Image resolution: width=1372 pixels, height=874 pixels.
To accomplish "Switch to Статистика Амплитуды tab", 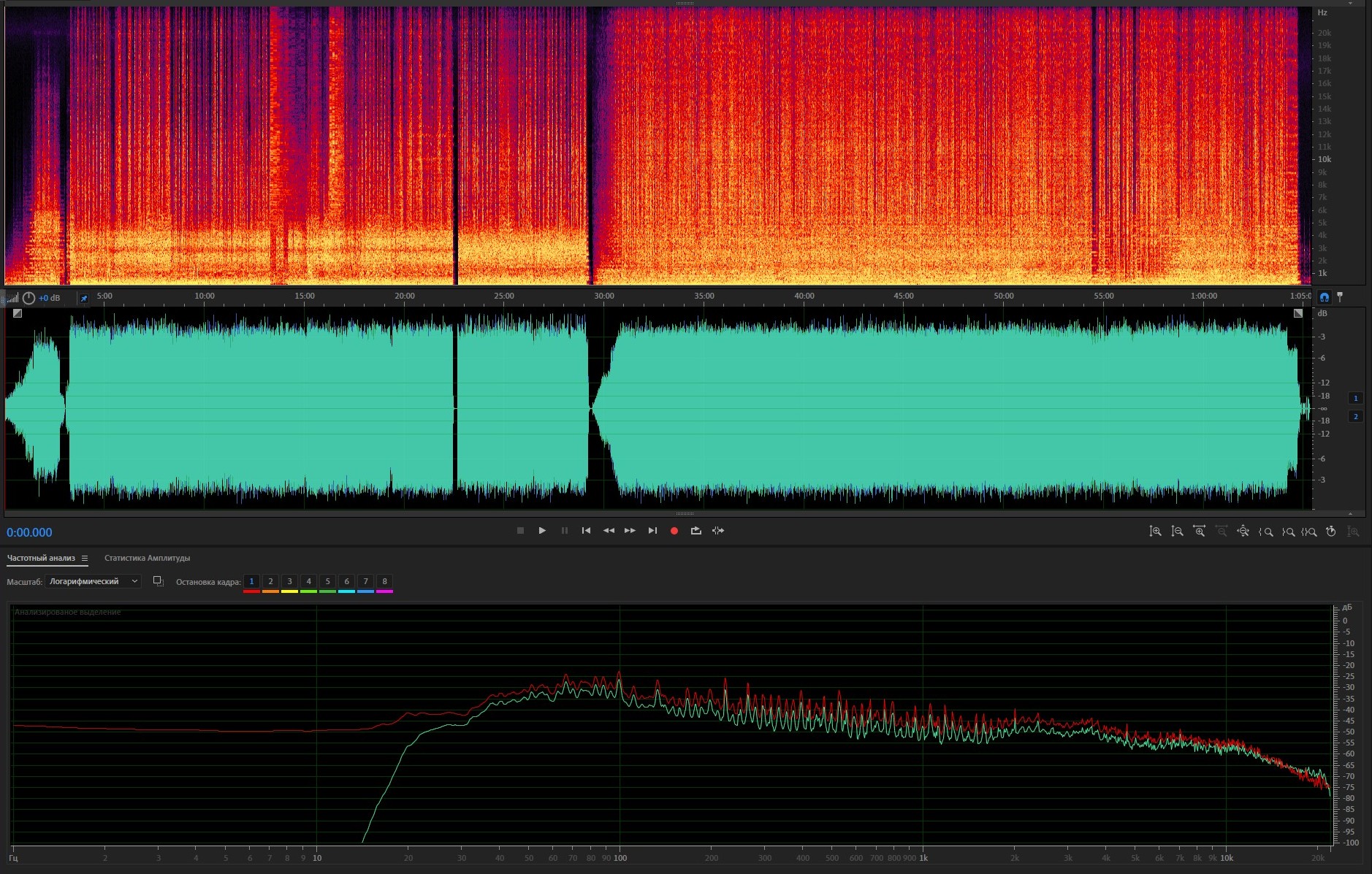I will point(147,558).
